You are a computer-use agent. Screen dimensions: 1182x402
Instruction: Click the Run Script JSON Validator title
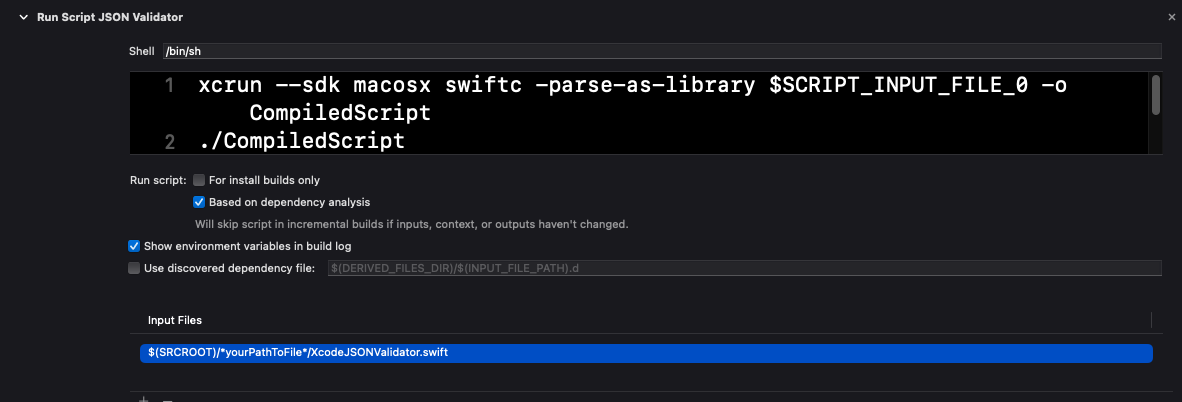tap(110, 17)
